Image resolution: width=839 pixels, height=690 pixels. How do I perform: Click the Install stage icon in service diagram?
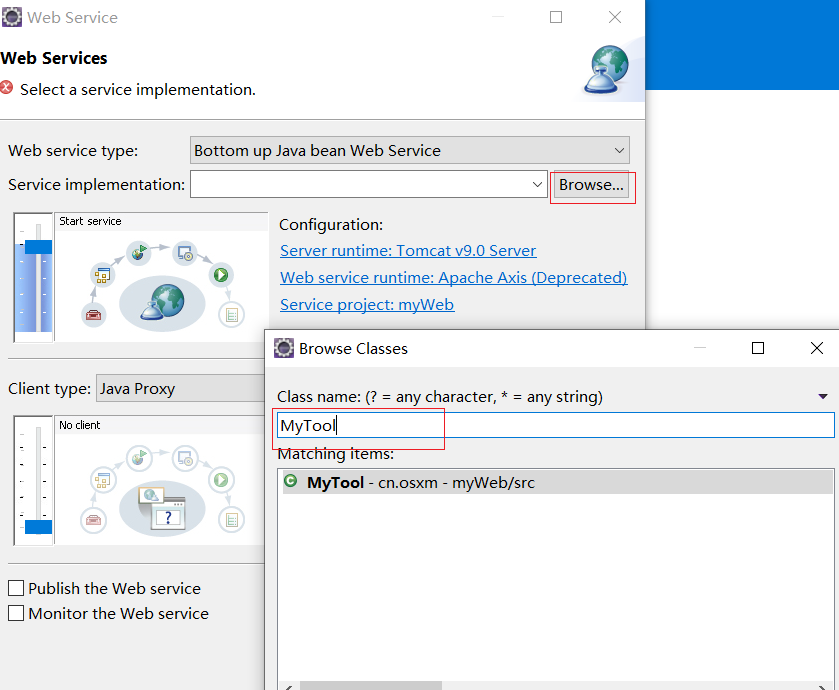pos(185,253)
